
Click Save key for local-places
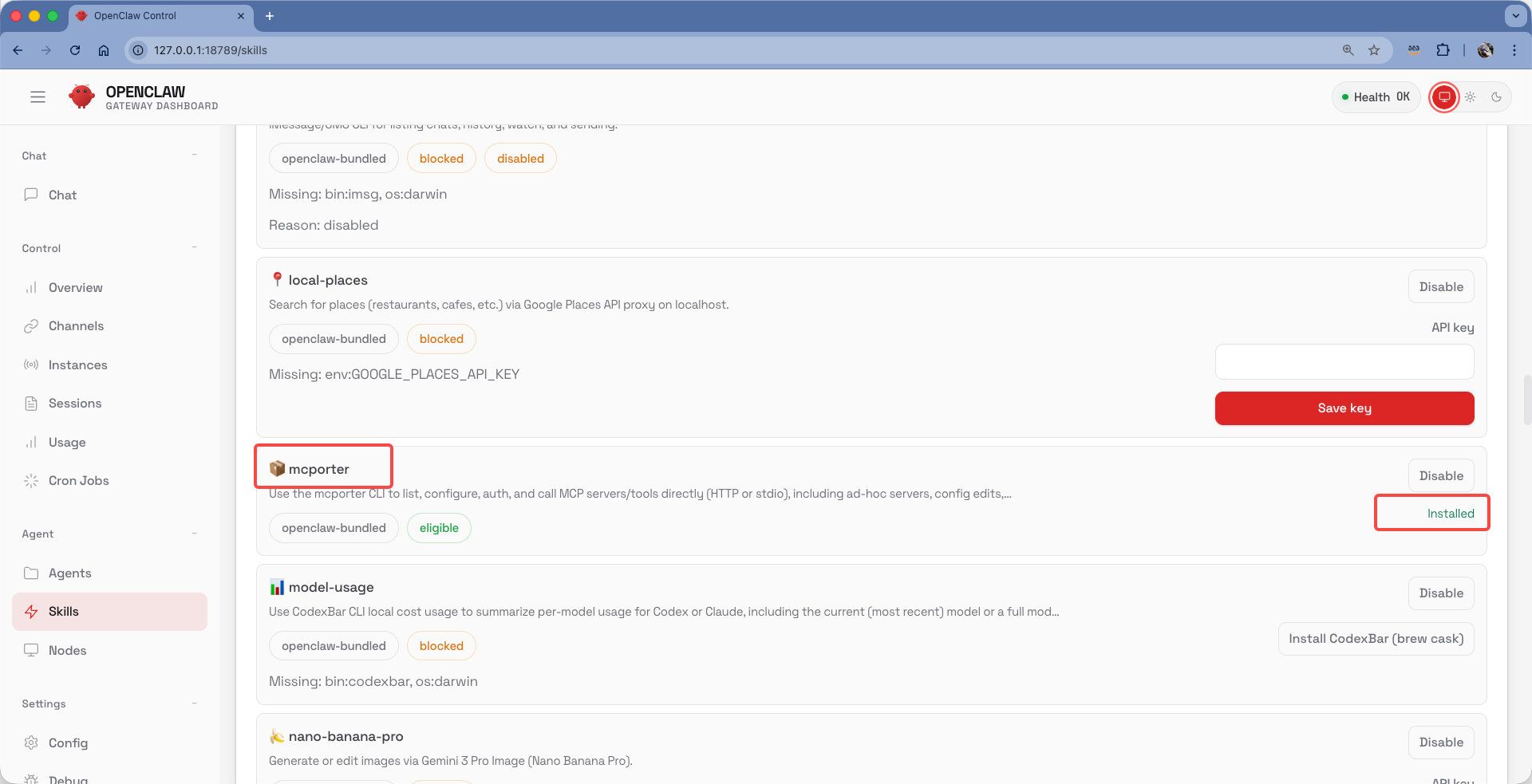click(1344, 408)
